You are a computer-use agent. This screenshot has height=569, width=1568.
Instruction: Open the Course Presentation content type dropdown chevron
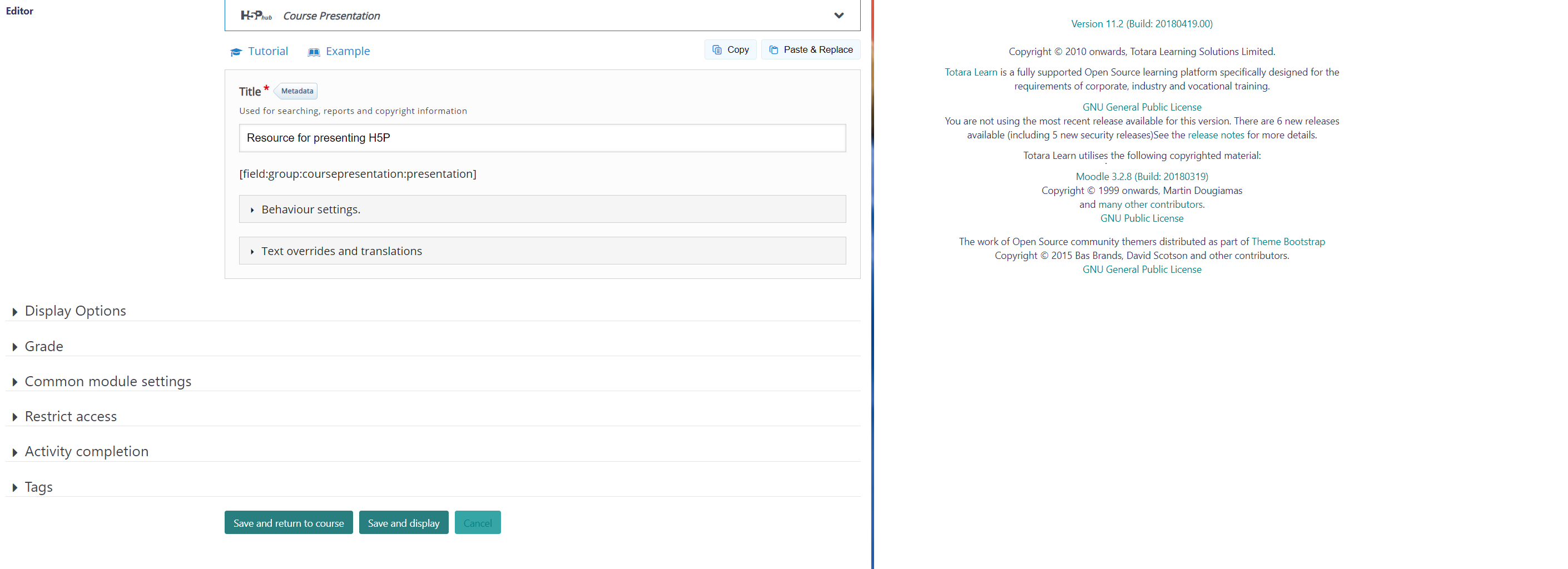pos(839,16)
